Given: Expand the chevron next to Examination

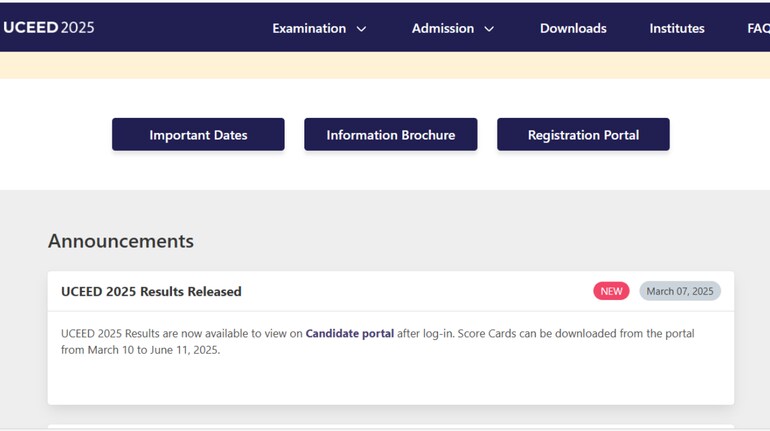Looking at the screenshot, I should point(361,29).
